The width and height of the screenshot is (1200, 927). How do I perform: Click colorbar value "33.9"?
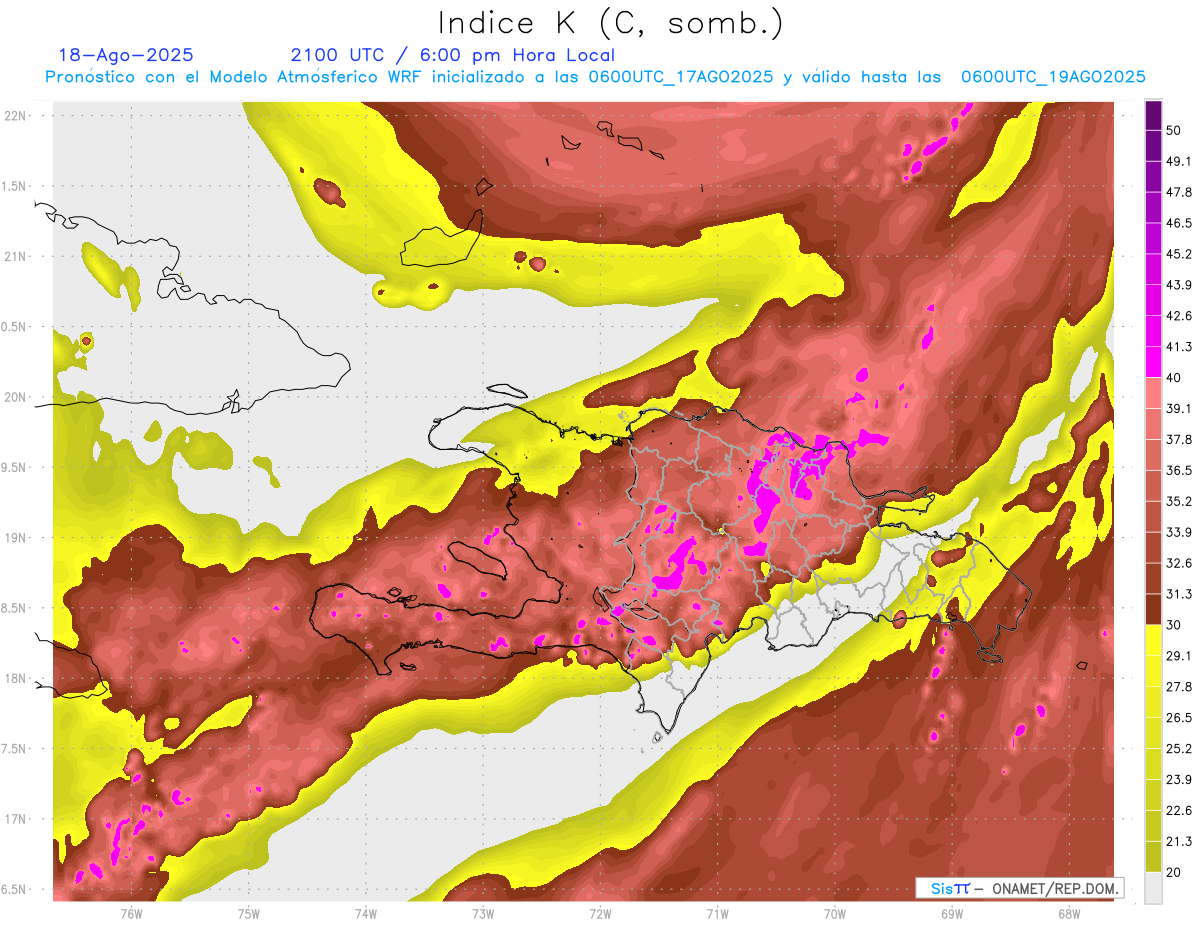tap(1179, 532)
